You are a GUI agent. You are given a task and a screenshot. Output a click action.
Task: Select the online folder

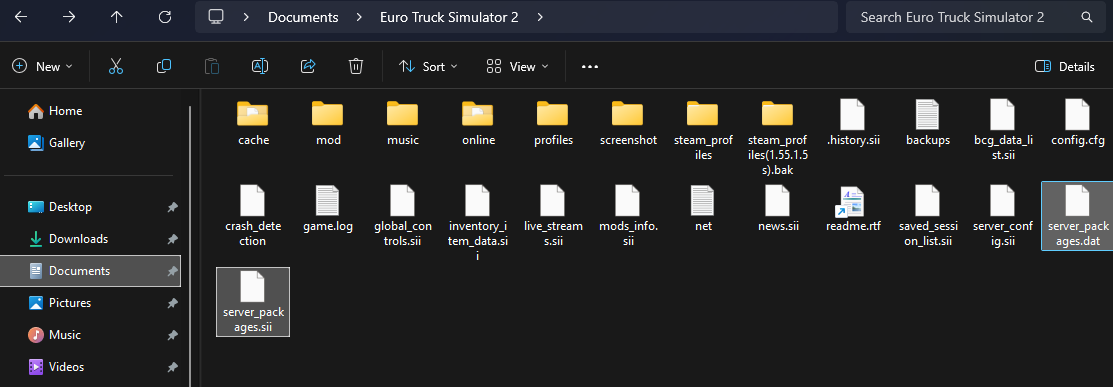pyautogui.click(x=478, y=122)
